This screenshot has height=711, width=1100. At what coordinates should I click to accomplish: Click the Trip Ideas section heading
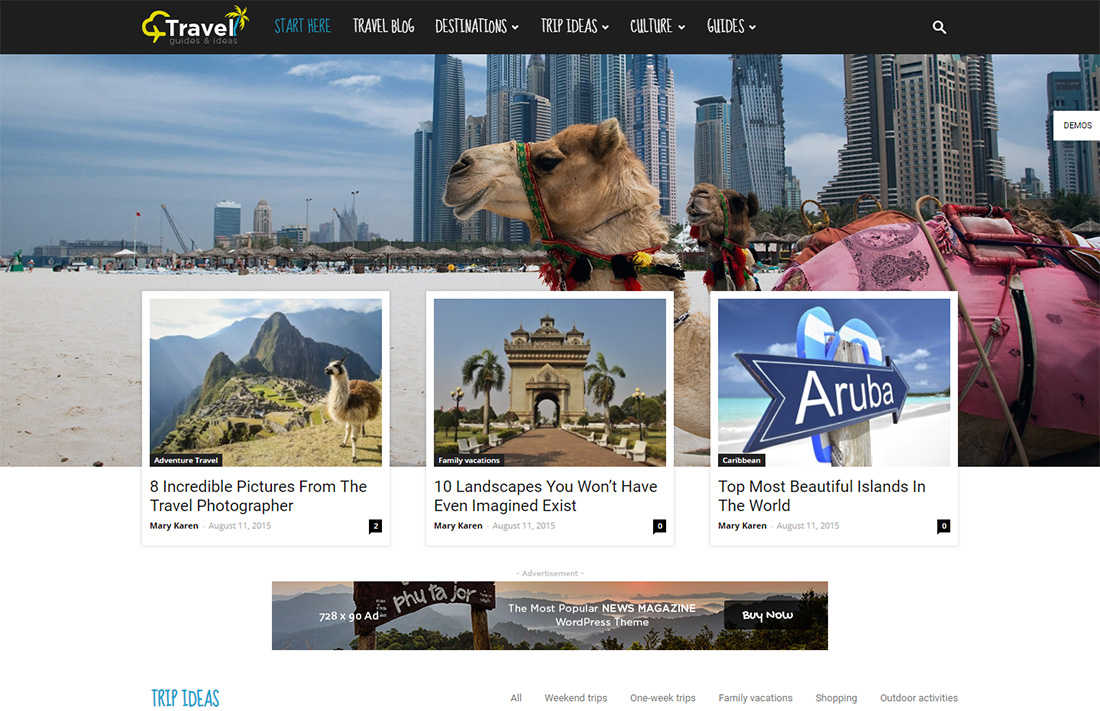[x=185, y=698]
